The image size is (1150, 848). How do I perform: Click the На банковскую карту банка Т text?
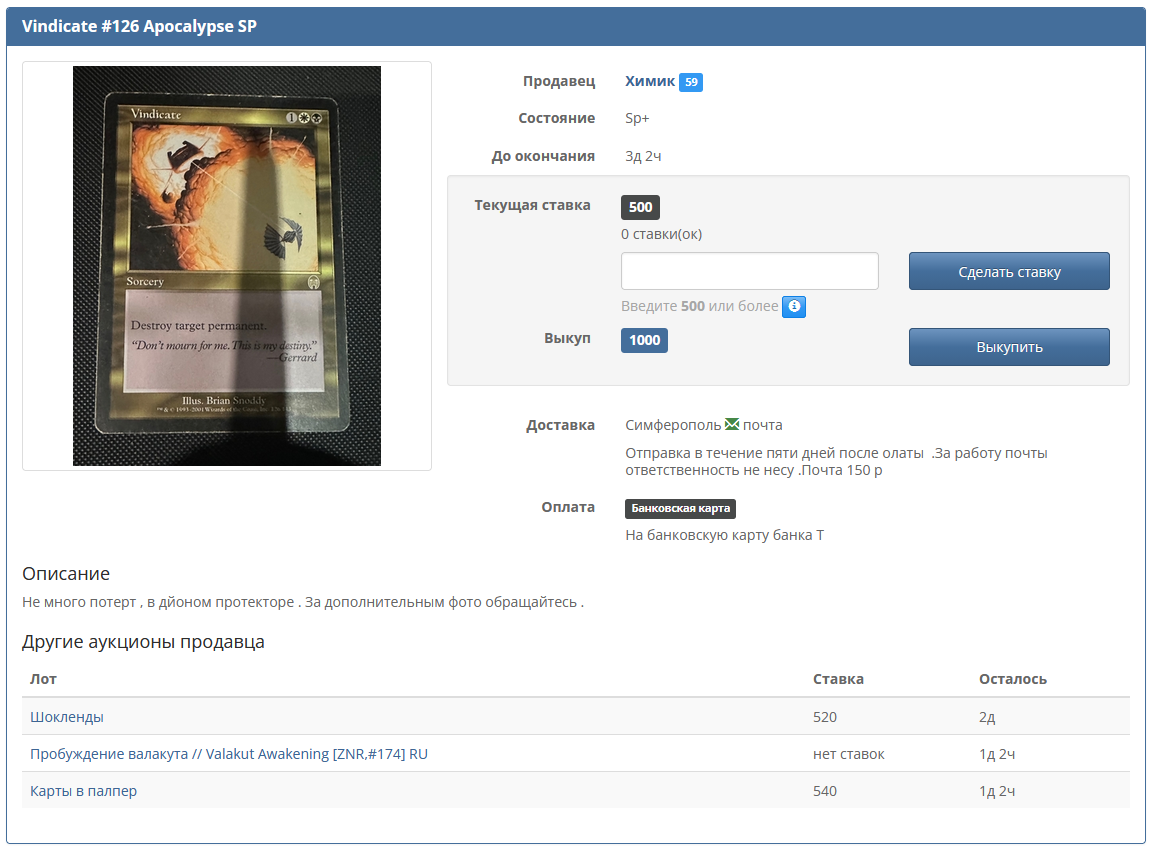click(725, 535)
